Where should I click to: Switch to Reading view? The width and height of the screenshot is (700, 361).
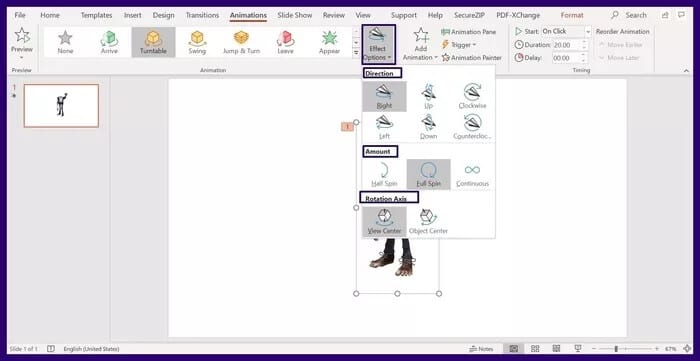click(x=556, y=349)
